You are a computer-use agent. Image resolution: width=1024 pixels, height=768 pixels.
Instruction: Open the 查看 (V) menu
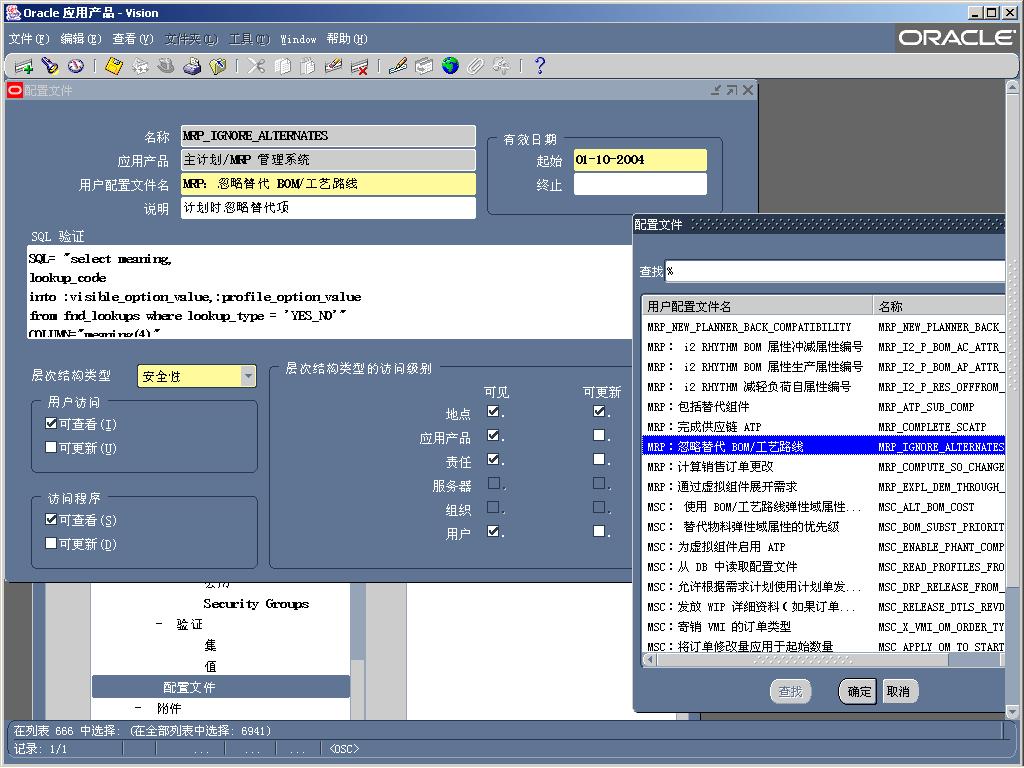click(x=133, y=39)
